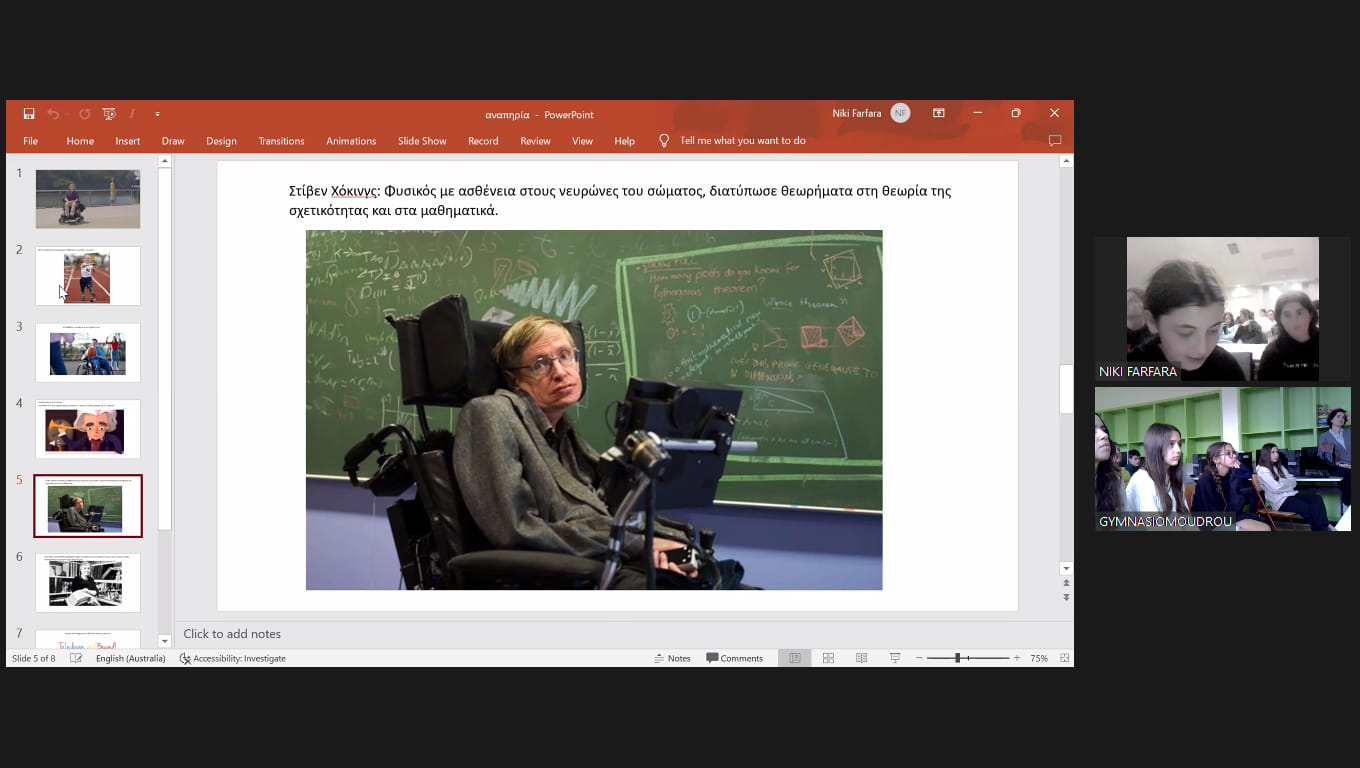Click Next Slide double arrow below scrollbar
This screenshot has width=1360, height=768.
tap(1066, 597)
